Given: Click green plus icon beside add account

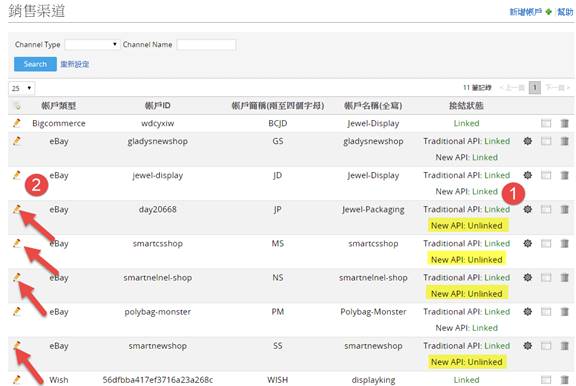Looking at the screenshot, I should click(x=548, y=12).
